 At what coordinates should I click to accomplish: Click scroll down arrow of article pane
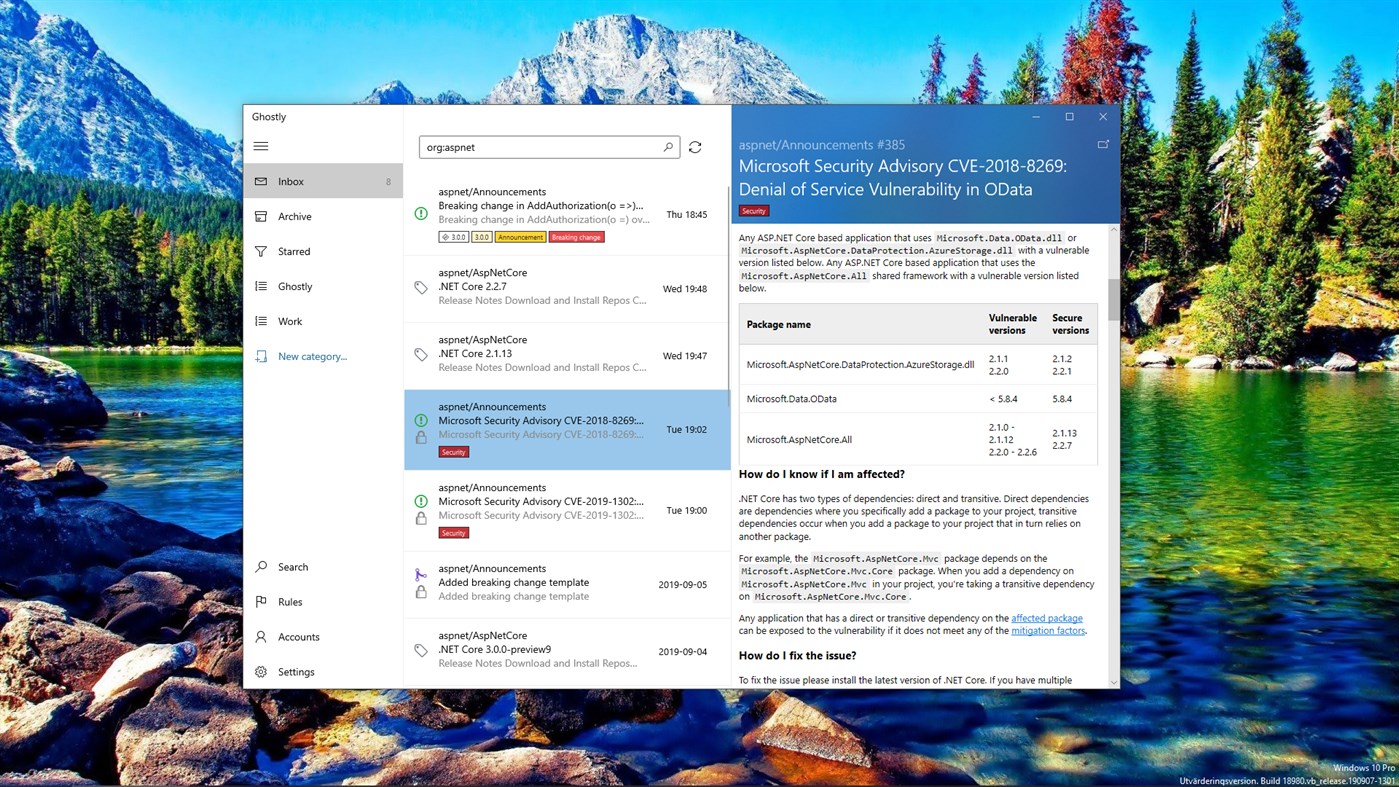coord(1114,682)
